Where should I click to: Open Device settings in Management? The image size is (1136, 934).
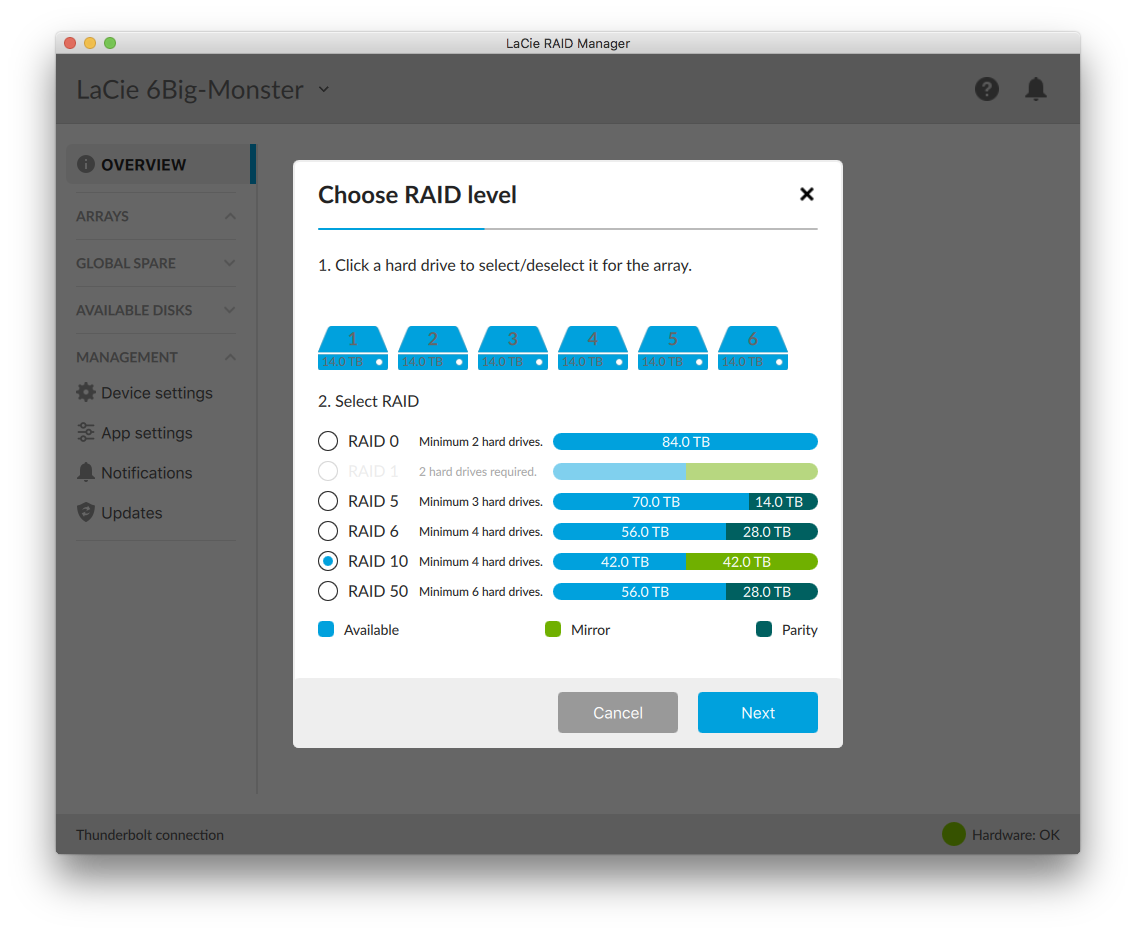click(156, 393)
